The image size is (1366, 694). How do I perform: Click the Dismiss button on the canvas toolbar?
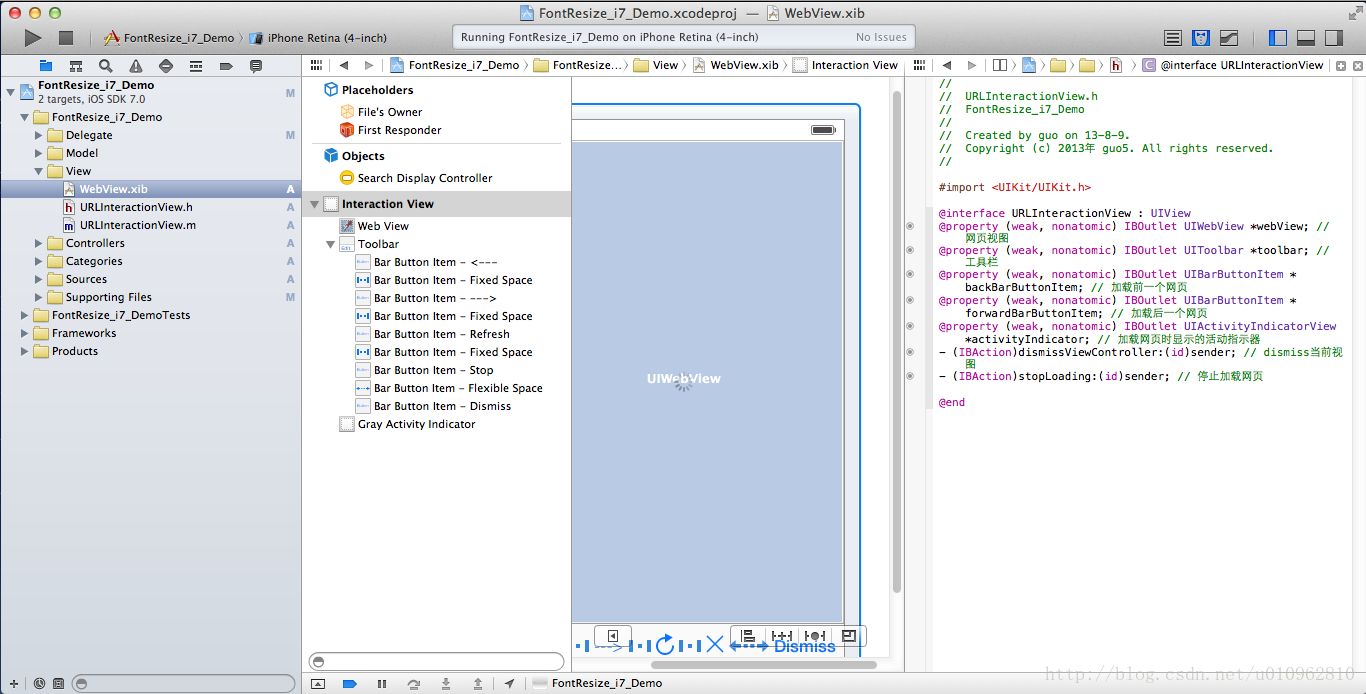click(x=804, y=646)
